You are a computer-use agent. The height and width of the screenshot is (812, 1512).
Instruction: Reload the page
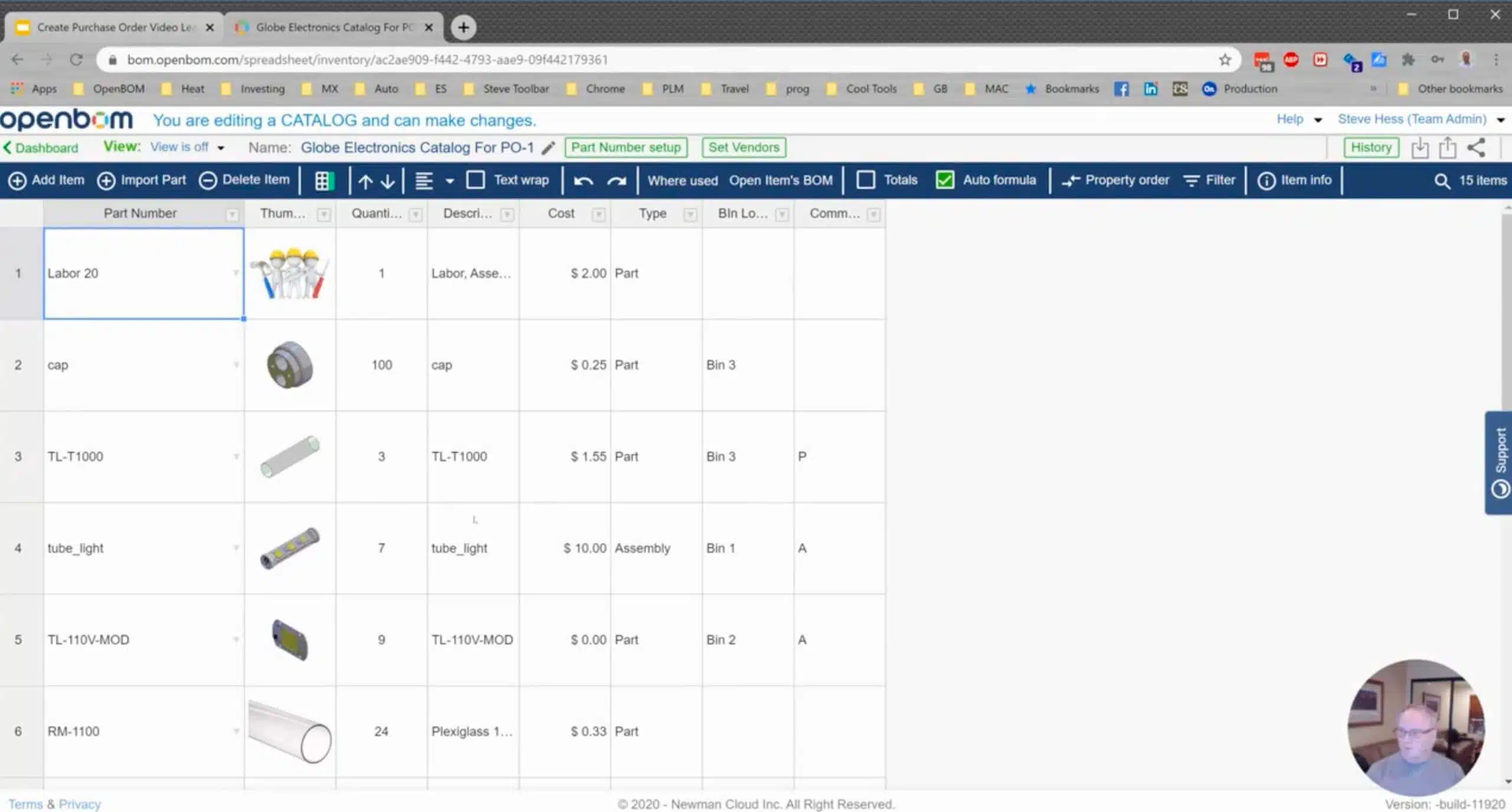click(x=76, y=60)
